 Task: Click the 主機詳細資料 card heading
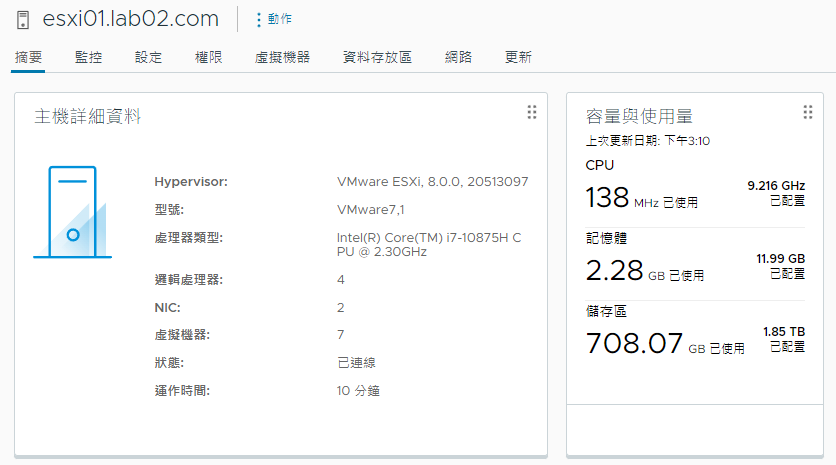point(87,116)
